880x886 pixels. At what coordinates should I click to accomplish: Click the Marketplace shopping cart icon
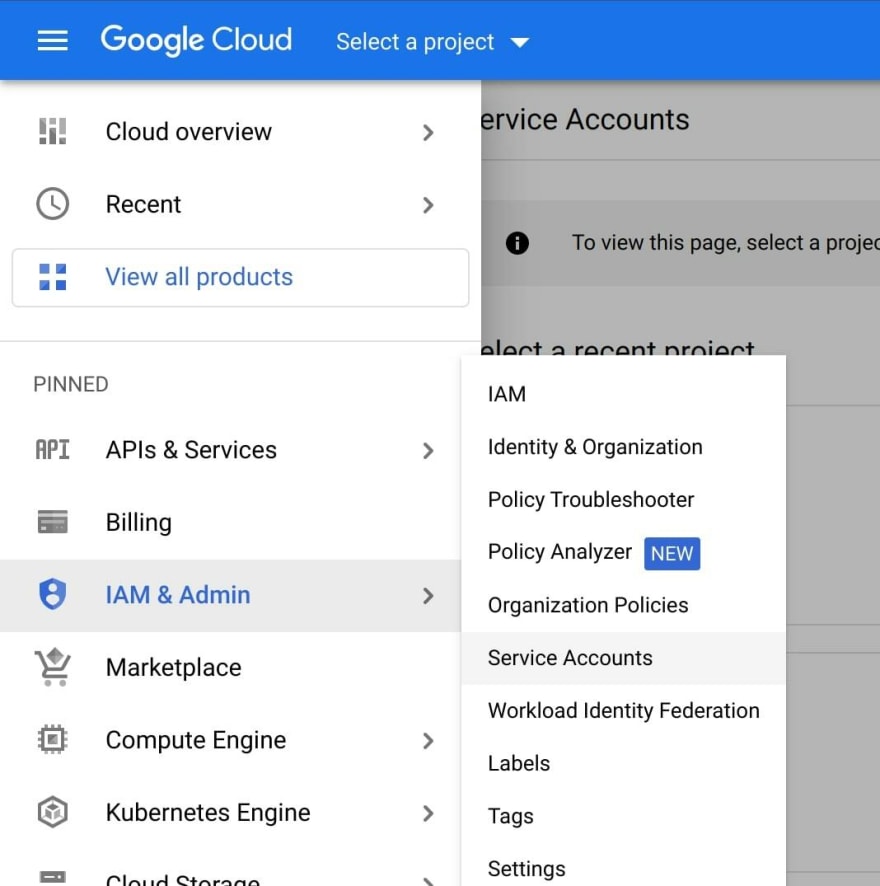[x=53, y=667]
